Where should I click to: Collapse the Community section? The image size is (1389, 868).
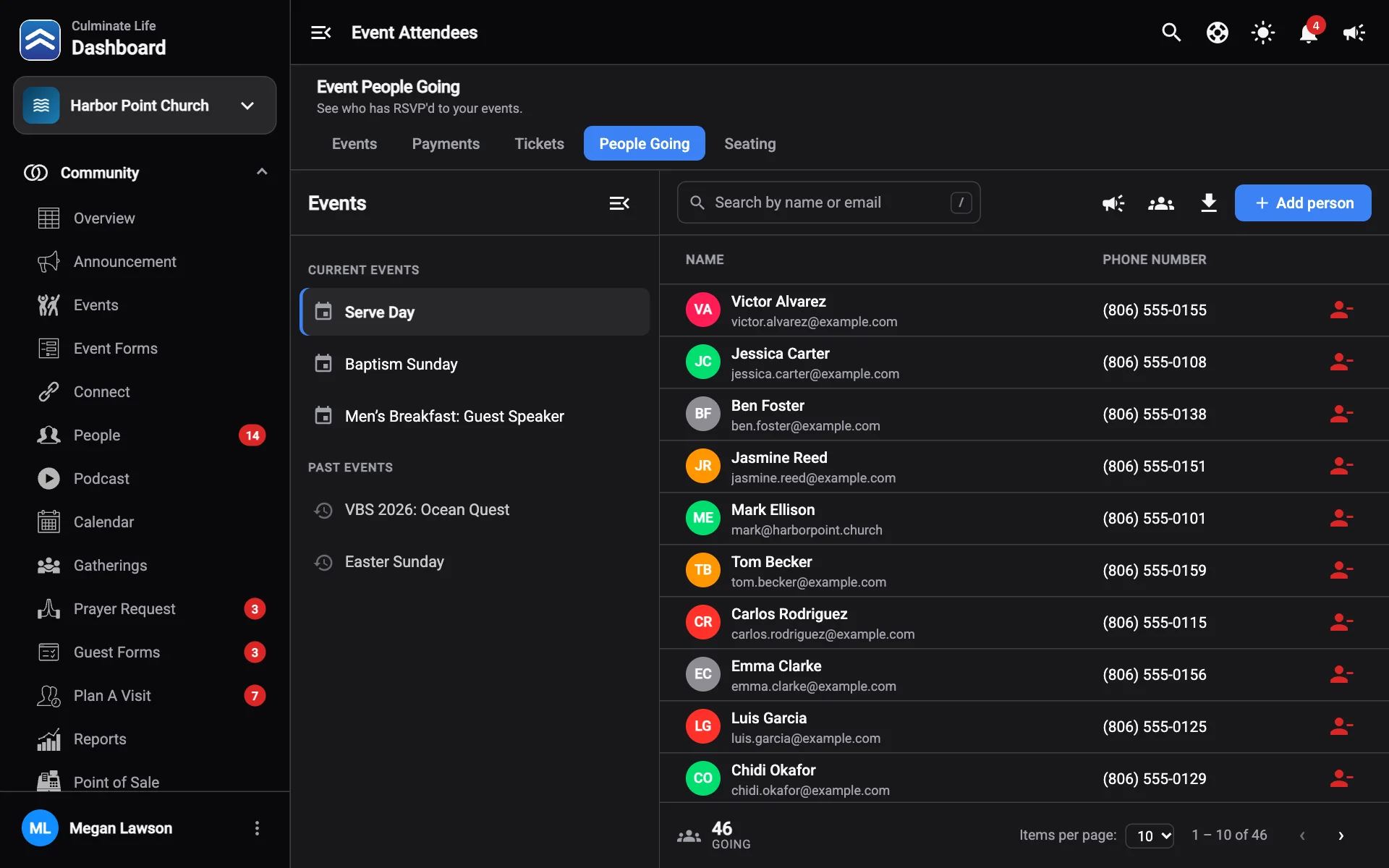coord(145,173)
